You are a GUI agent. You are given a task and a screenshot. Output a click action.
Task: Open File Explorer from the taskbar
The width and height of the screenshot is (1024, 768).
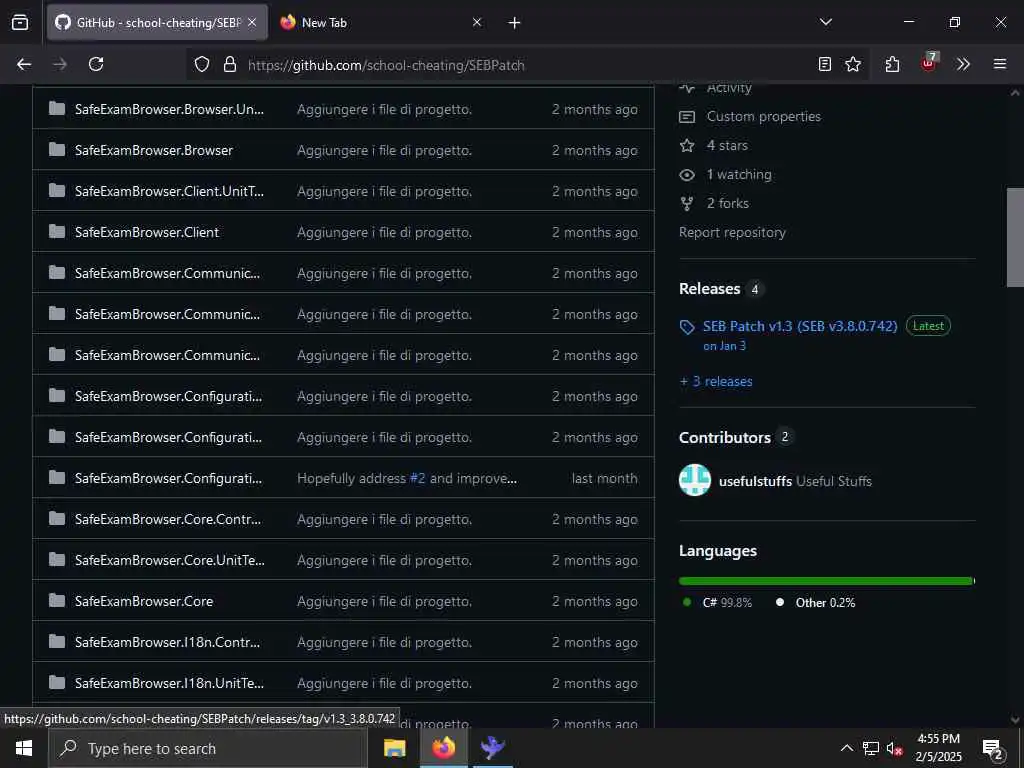[394, 748]
